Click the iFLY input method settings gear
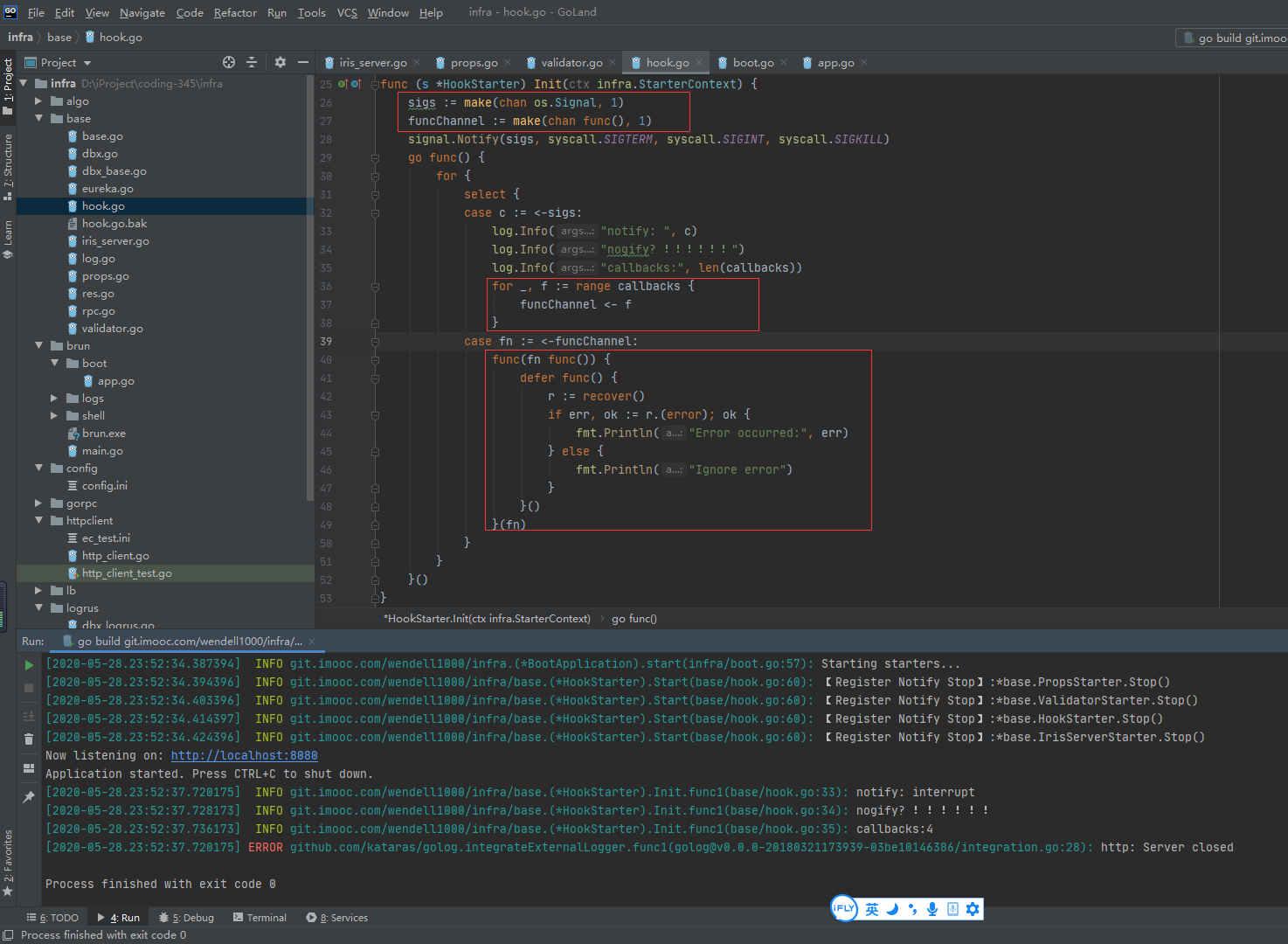The image size is (1288, 944). (x=973, y=909)
